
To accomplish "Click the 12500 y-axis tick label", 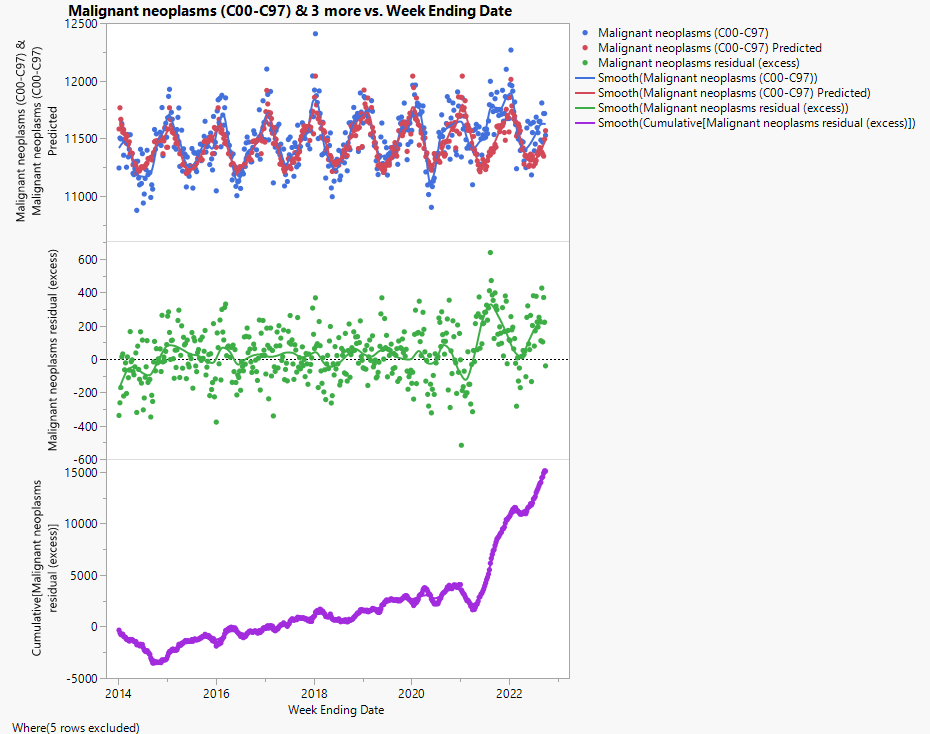I will 81,24.
